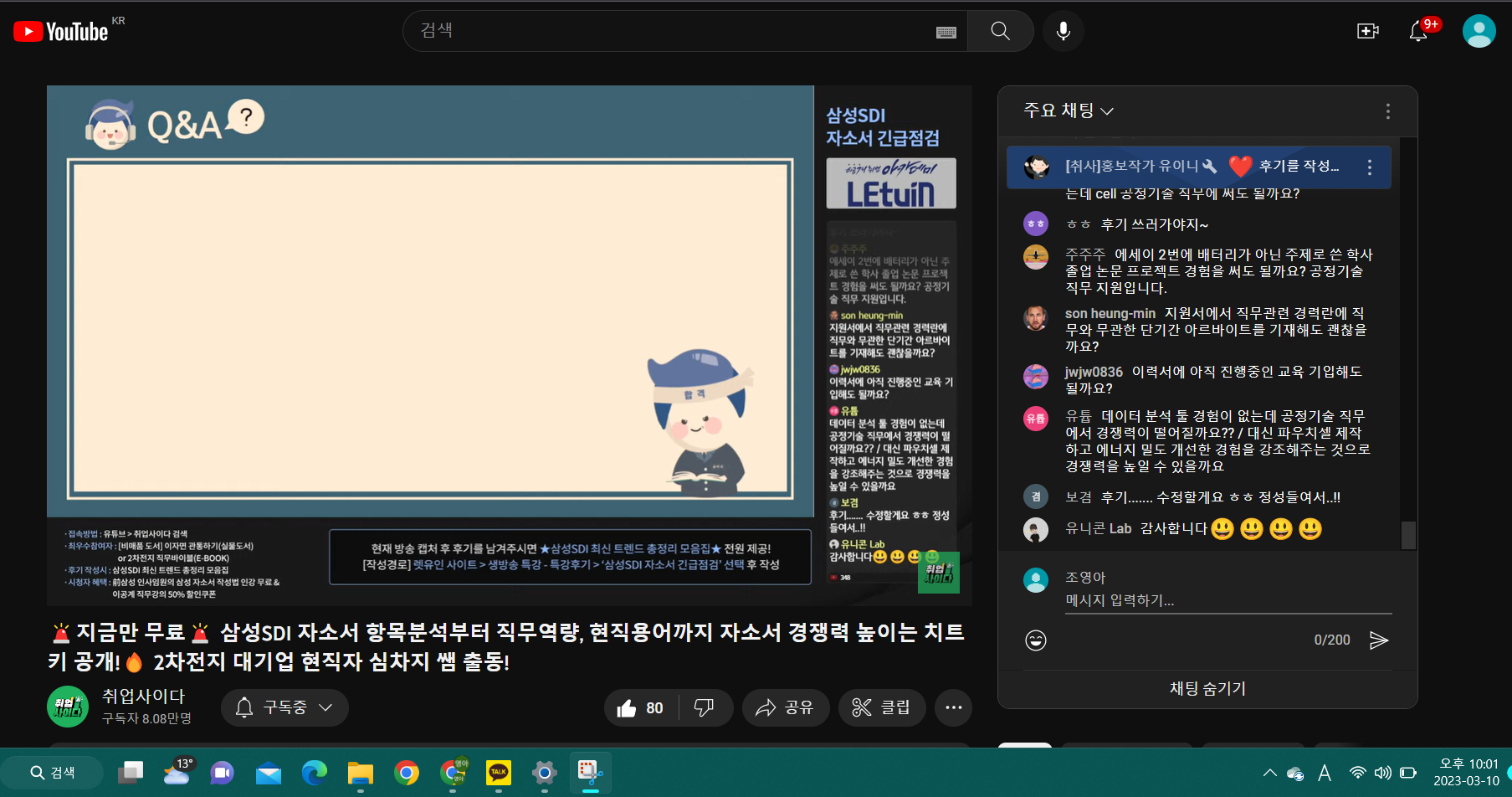1512x797 pixels.
Task: Open the emoji picker in chat
Action: pos(1036,640)
